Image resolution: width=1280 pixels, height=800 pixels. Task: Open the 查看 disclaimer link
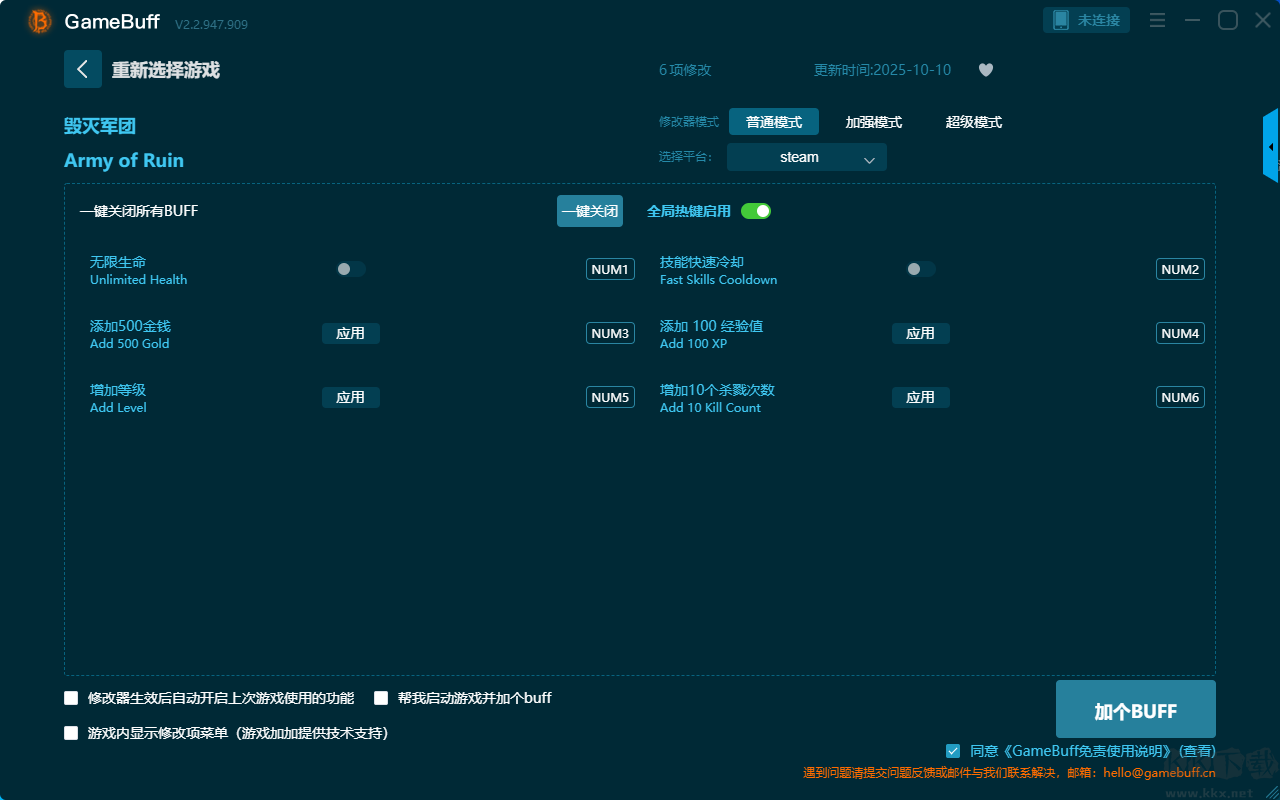[x=1197, y=750]
